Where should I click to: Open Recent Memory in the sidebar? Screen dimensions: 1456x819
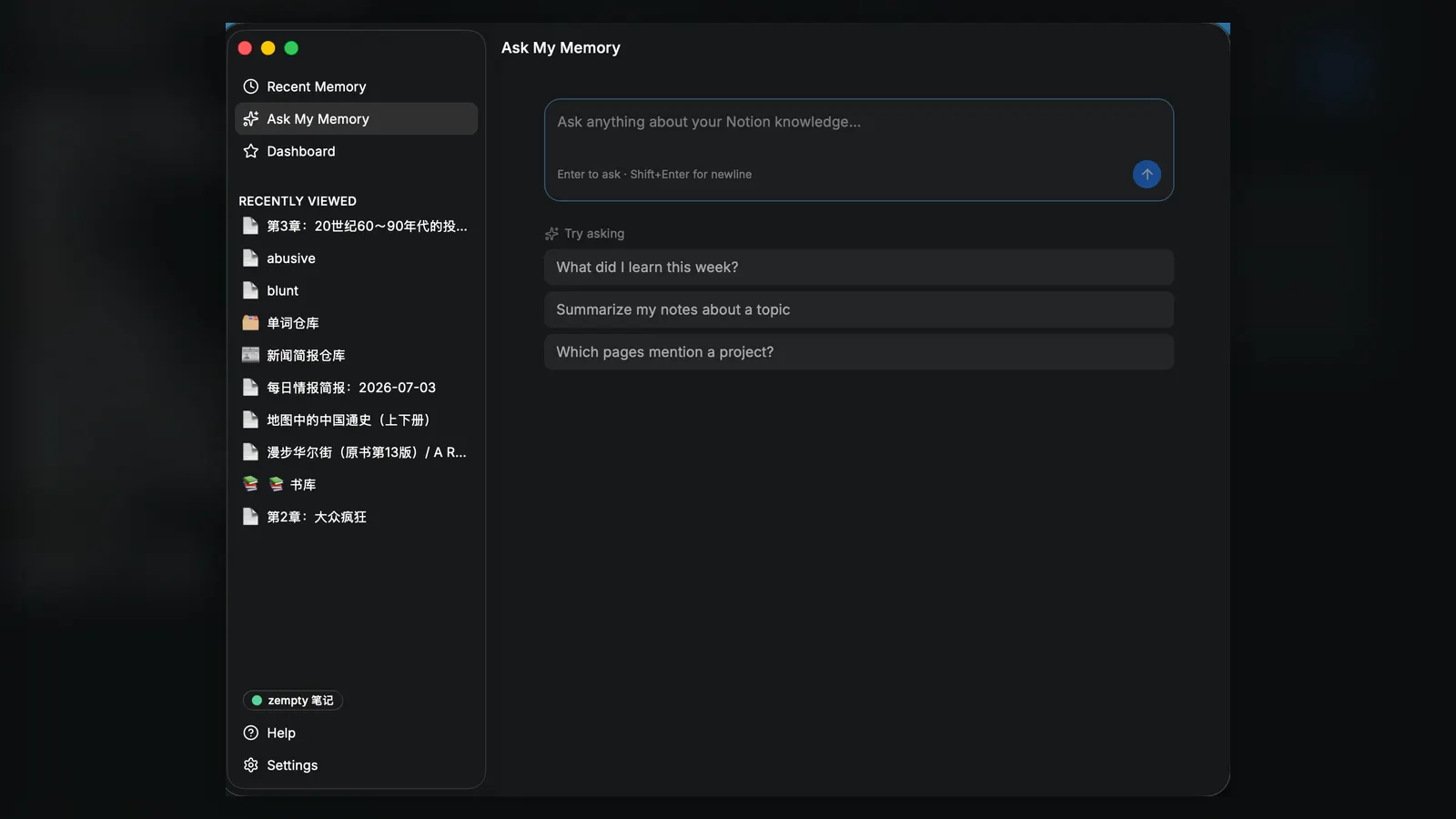(356, 86)
